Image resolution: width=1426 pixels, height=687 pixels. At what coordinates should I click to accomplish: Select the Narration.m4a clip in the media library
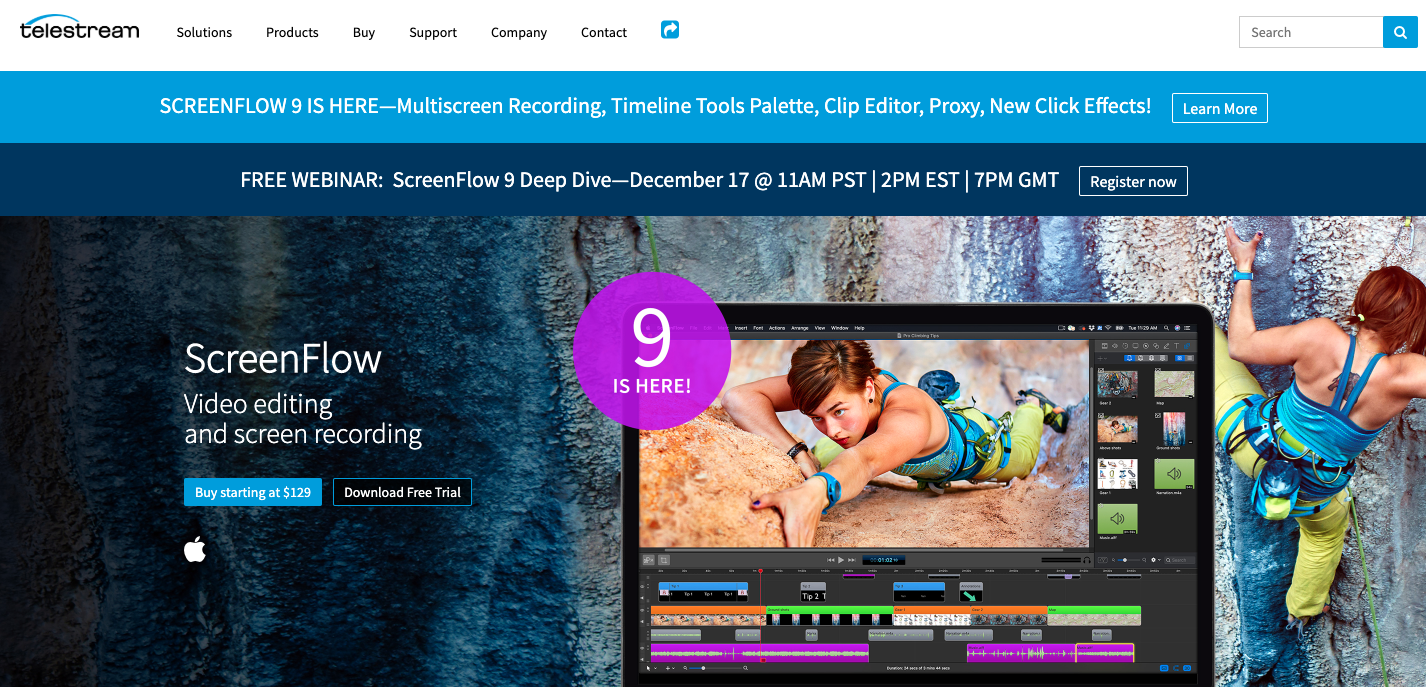click(1173, 473)
